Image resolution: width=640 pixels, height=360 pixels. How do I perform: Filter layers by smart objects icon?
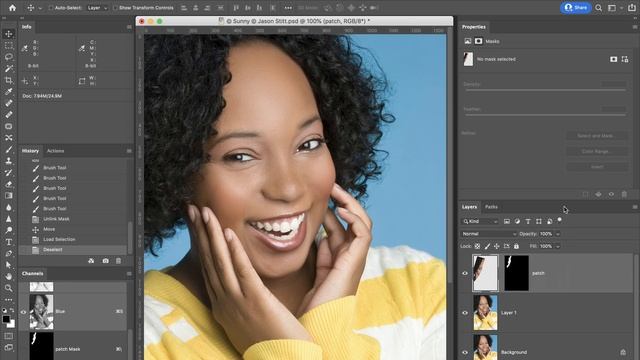click(549, 221)
